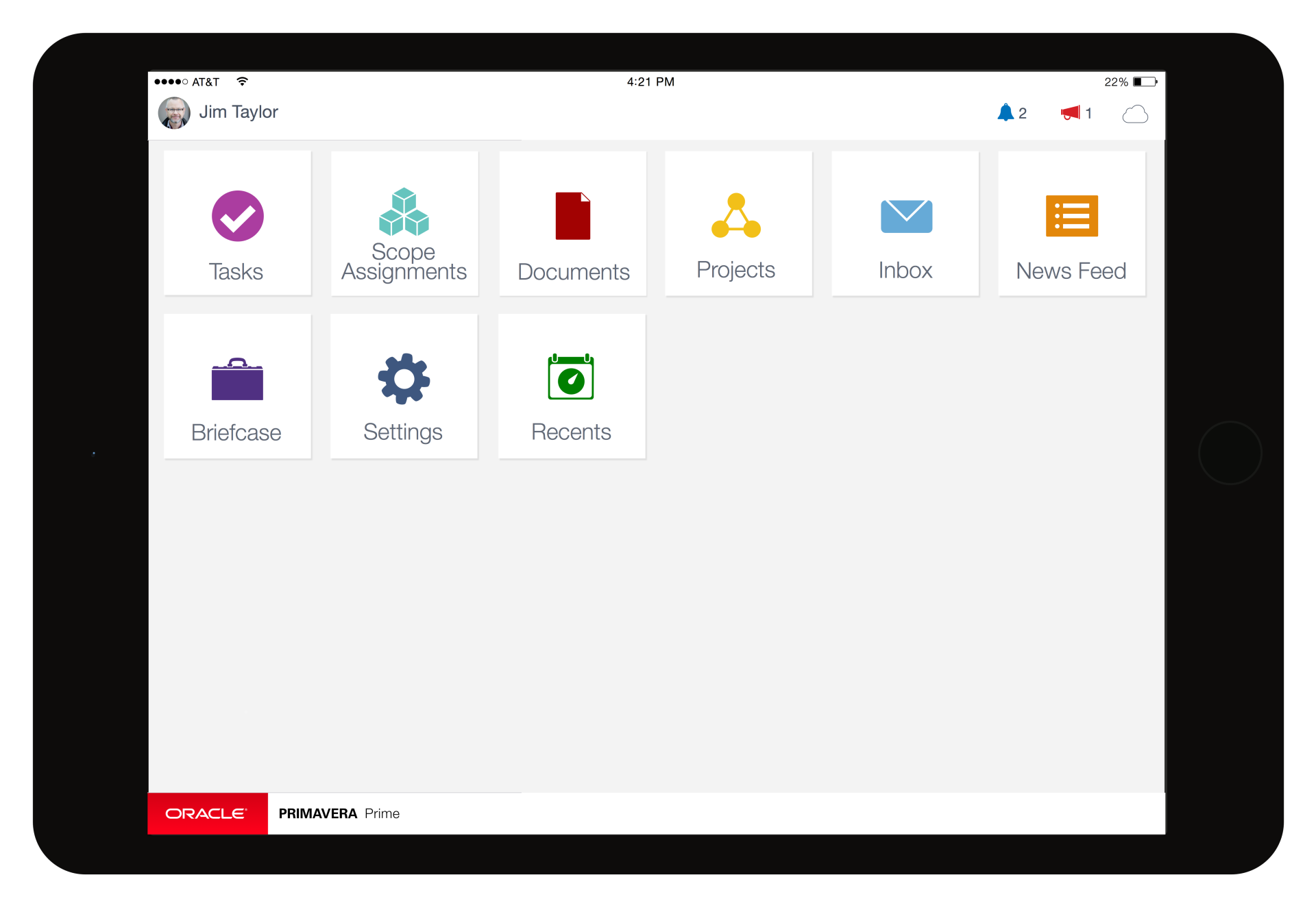The width and height of the screenshot is (1316, 899).
Task: Tap Jim Taylor's profile photo
Action: point(174,113)
